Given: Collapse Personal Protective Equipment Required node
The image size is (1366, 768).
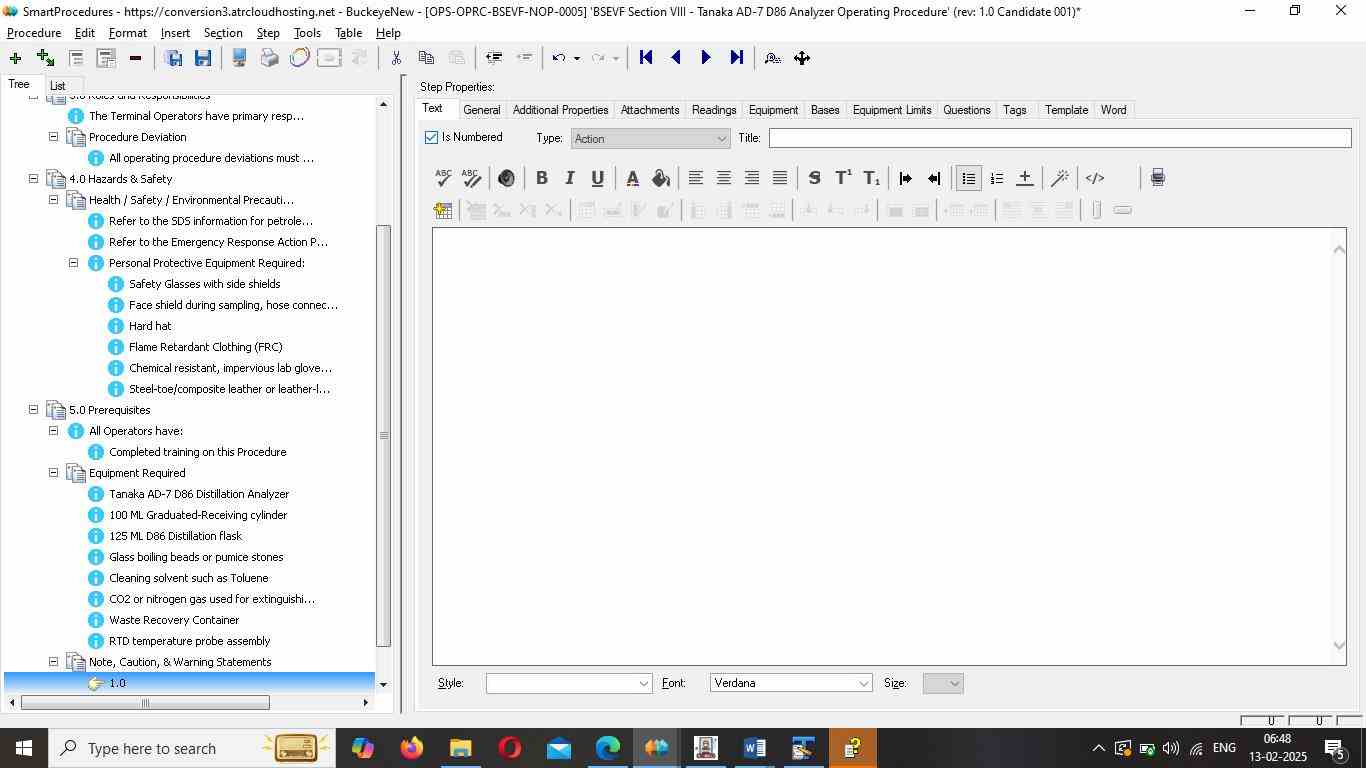Looking at the screenshot, I should click(73, 263).
